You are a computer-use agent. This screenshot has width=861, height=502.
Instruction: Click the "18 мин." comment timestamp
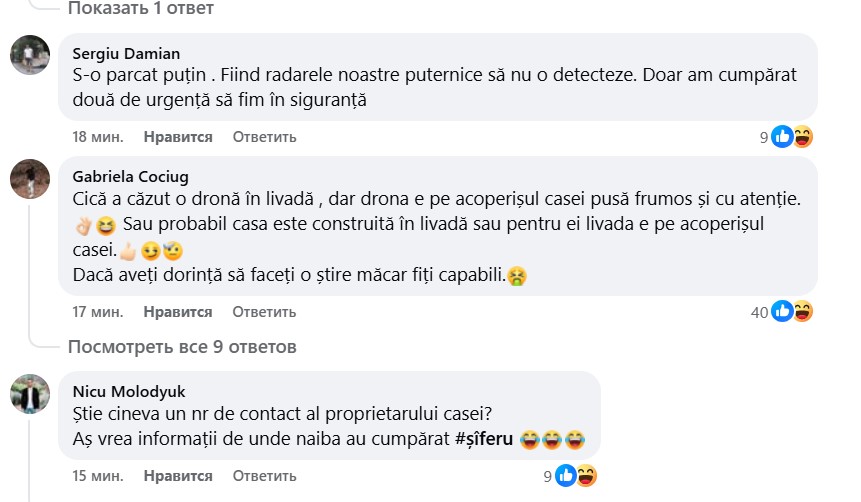pos(98,136)
